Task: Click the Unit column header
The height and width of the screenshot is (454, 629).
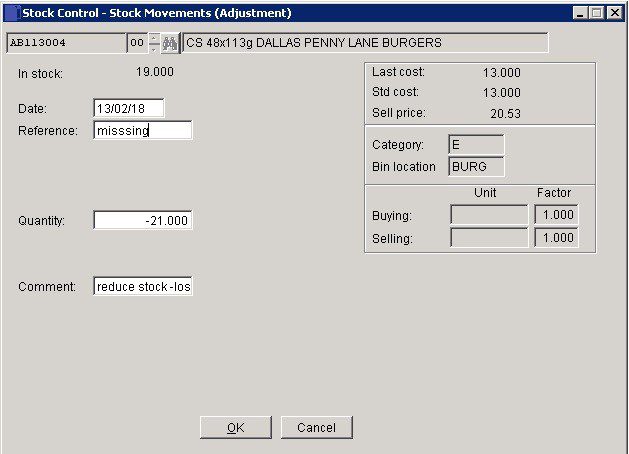Action: coord(485,193)
